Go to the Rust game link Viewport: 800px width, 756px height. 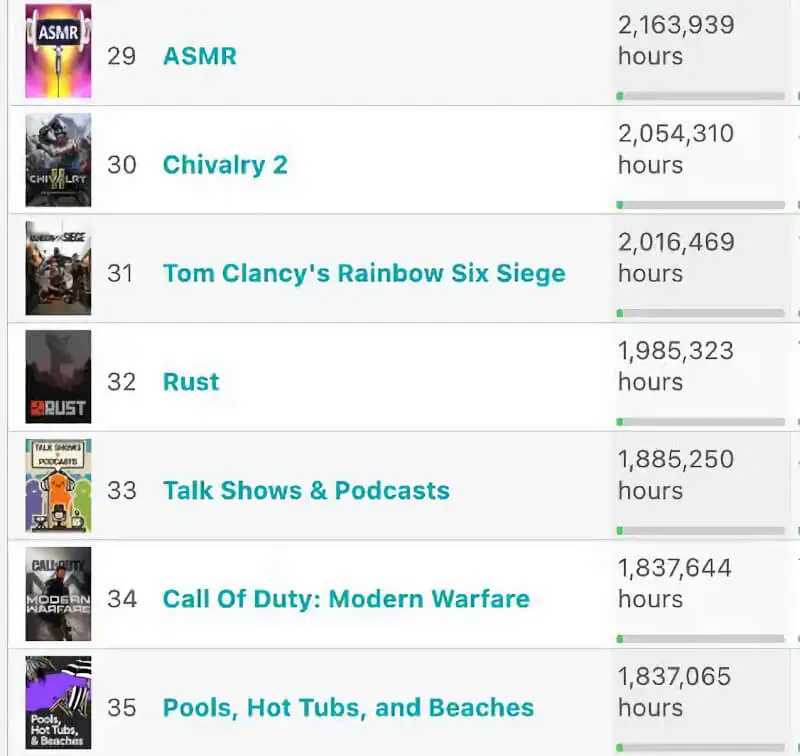click(191, 381)
